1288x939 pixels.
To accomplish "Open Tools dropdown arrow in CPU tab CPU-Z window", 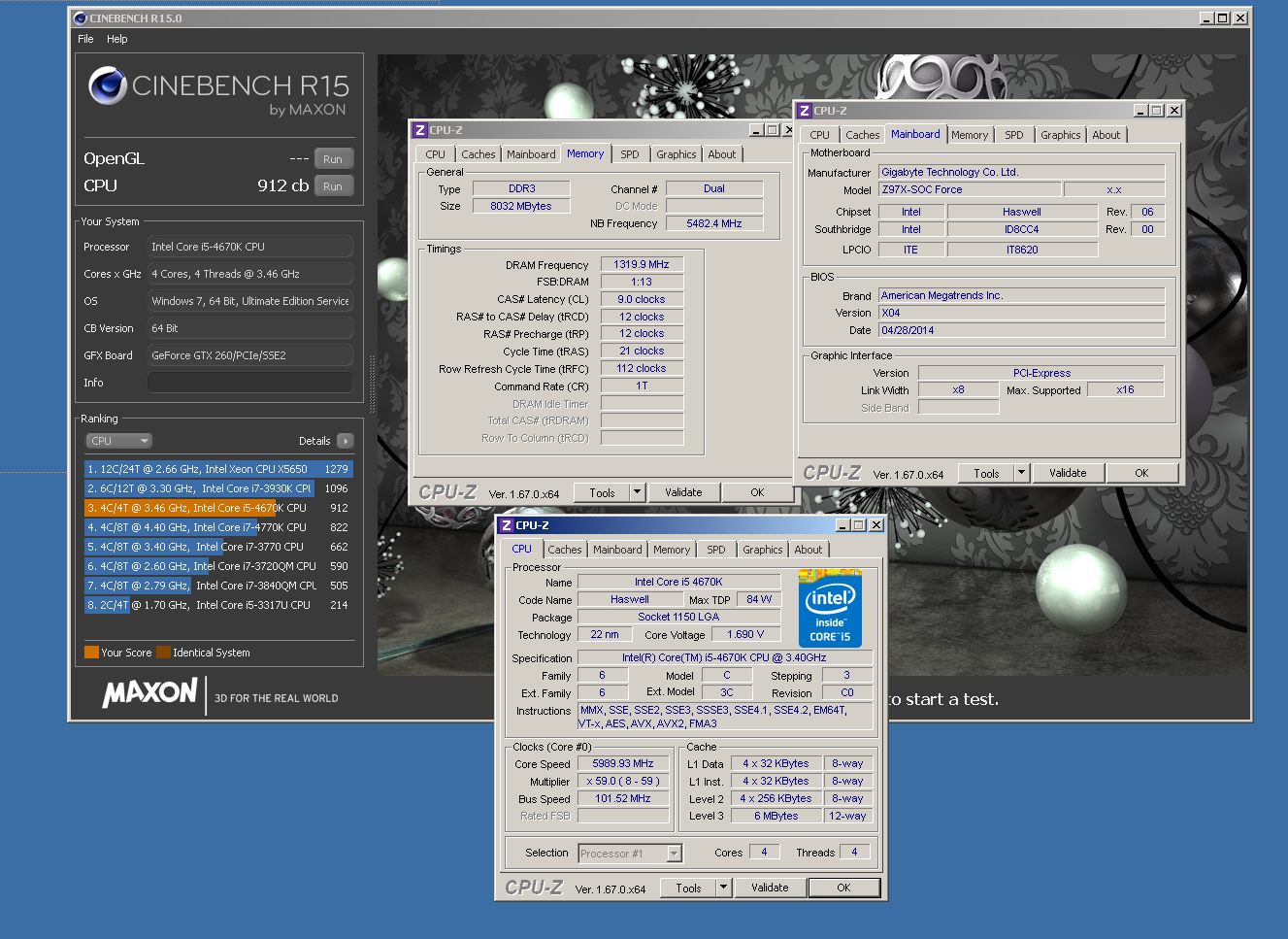I will point(723,888).
